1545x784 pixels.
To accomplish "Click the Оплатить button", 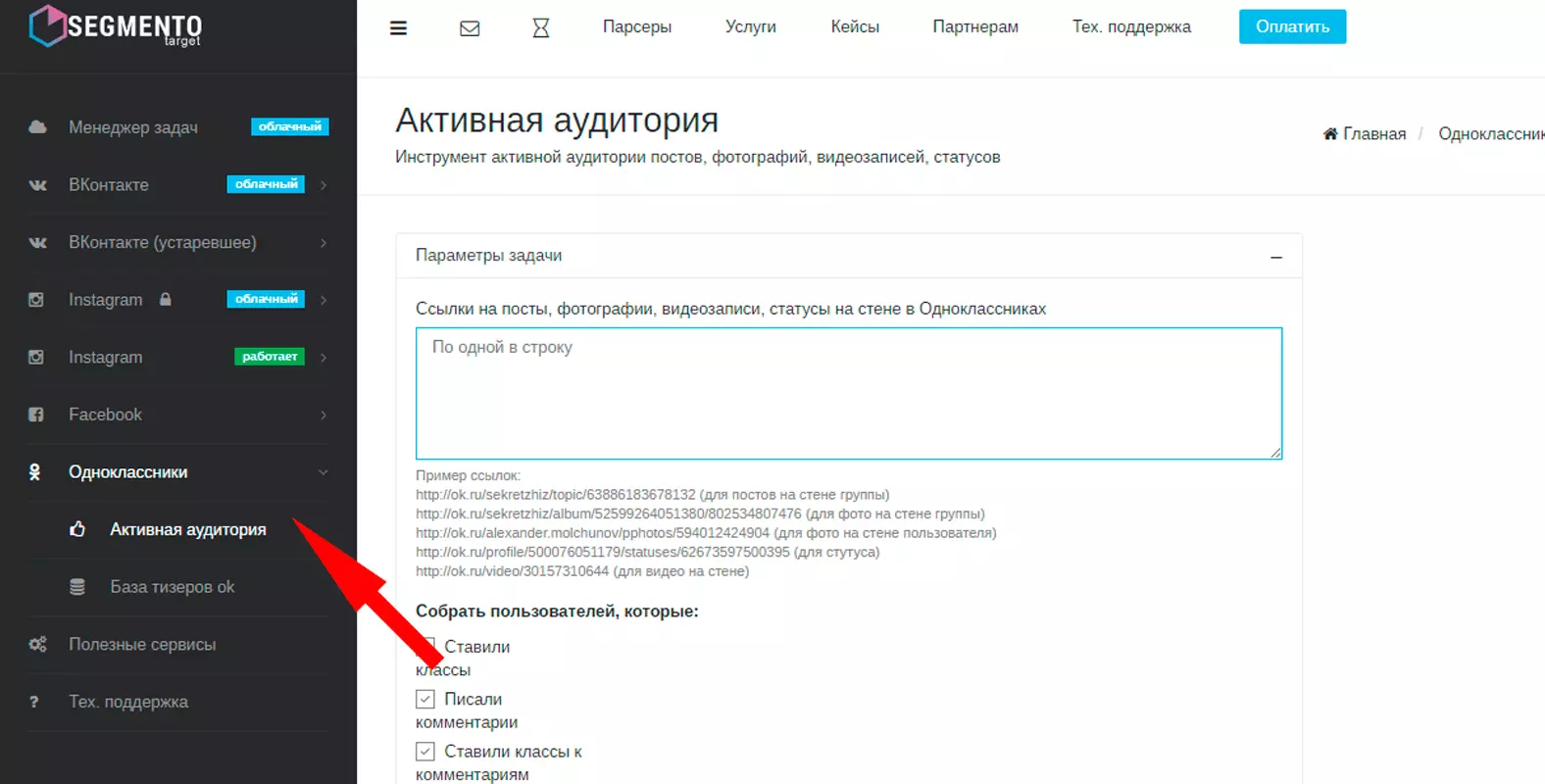I will point(1292,26).
